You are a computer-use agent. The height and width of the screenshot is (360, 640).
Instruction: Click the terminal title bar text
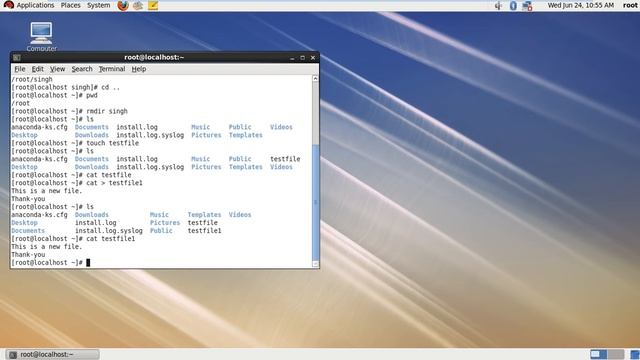(x=154, y=58)
